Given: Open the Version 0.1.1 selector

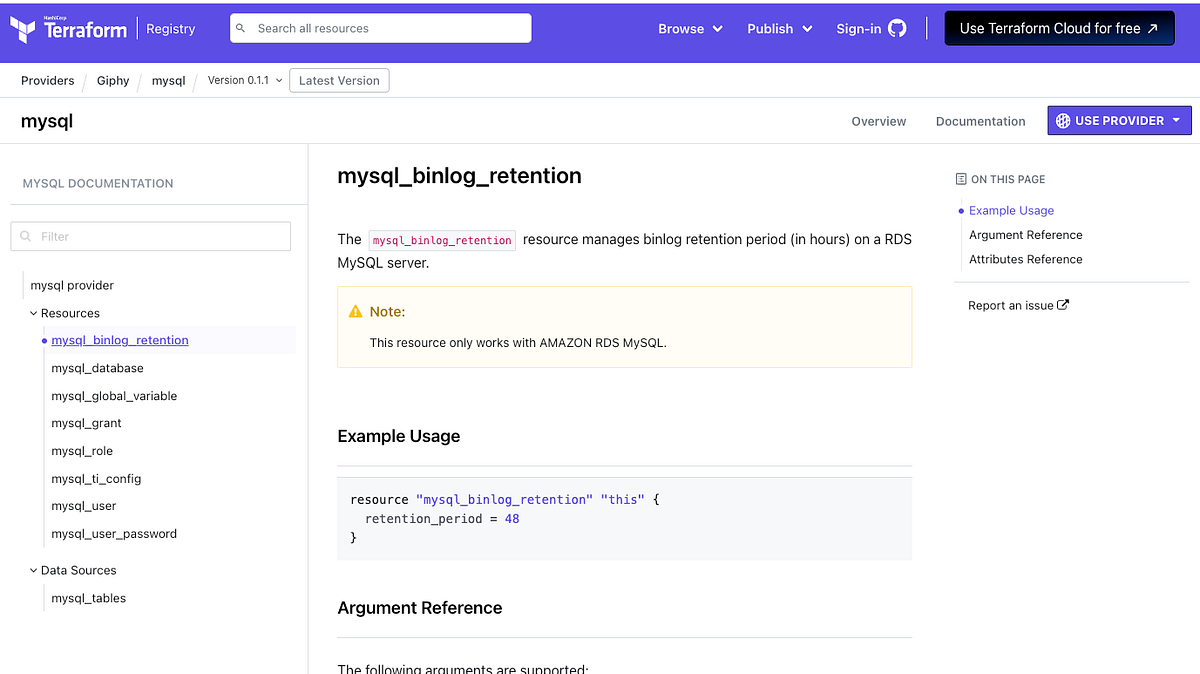Looking at the screenshot, I should [242, 80].
